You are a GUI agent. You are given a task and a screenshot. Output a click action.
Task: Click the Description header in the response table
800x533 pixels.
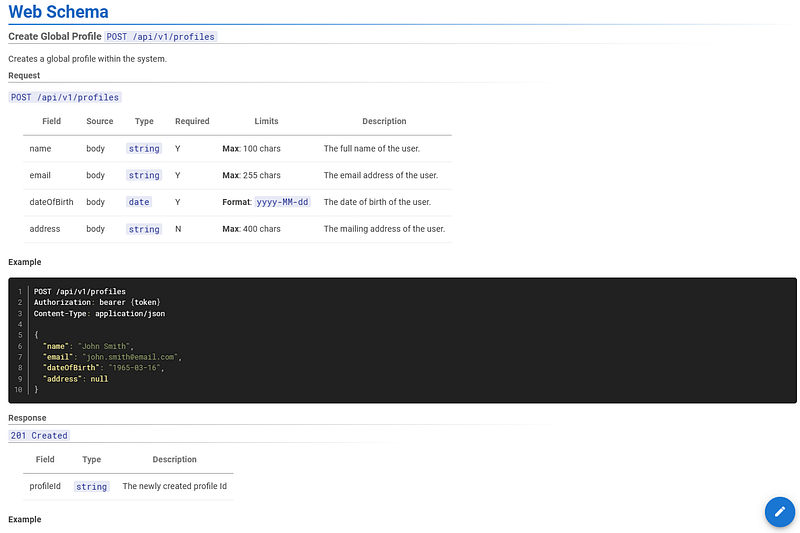click(x=174, y=460)
